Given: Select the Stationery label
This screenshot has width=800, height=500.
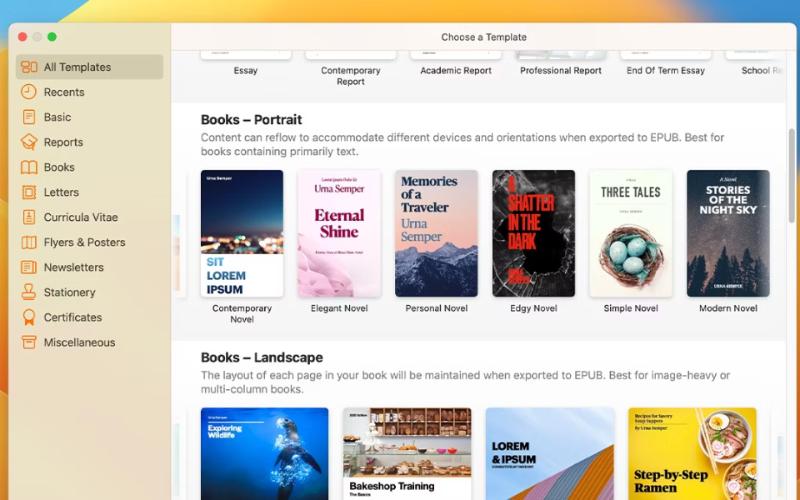Looking at the screenshot, I should tap(69, 292).
